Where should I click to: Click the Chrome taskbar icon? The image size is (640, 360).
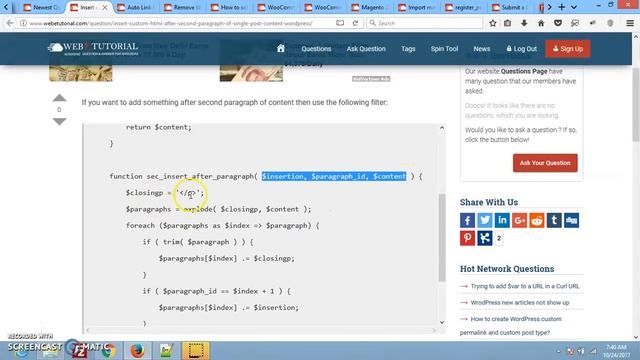108,351
